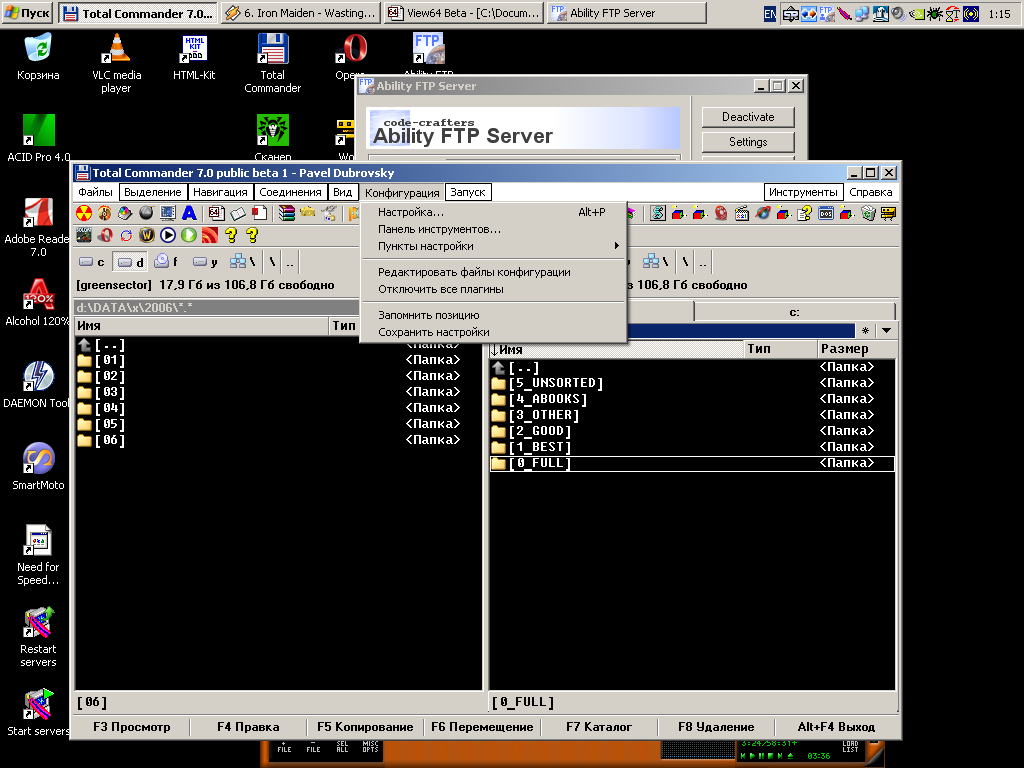The height and width of the screenshot is (768, 1024).
Task: Launch World of Warcraft toolbar icon
Action: [147, 235]
